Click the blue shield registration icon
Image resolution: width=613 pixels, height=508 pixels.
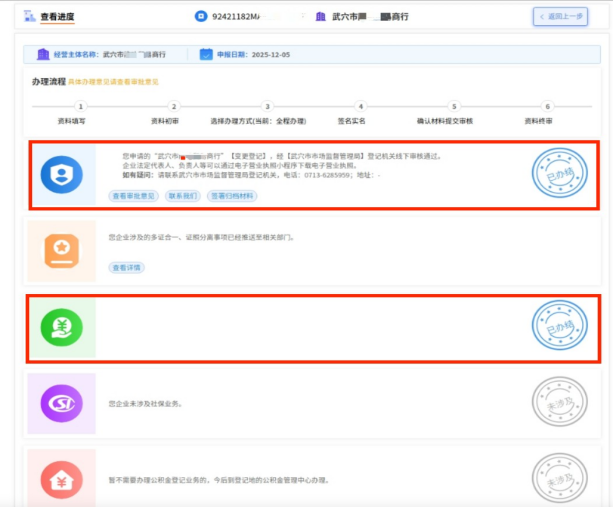click(x=62, y=174)
